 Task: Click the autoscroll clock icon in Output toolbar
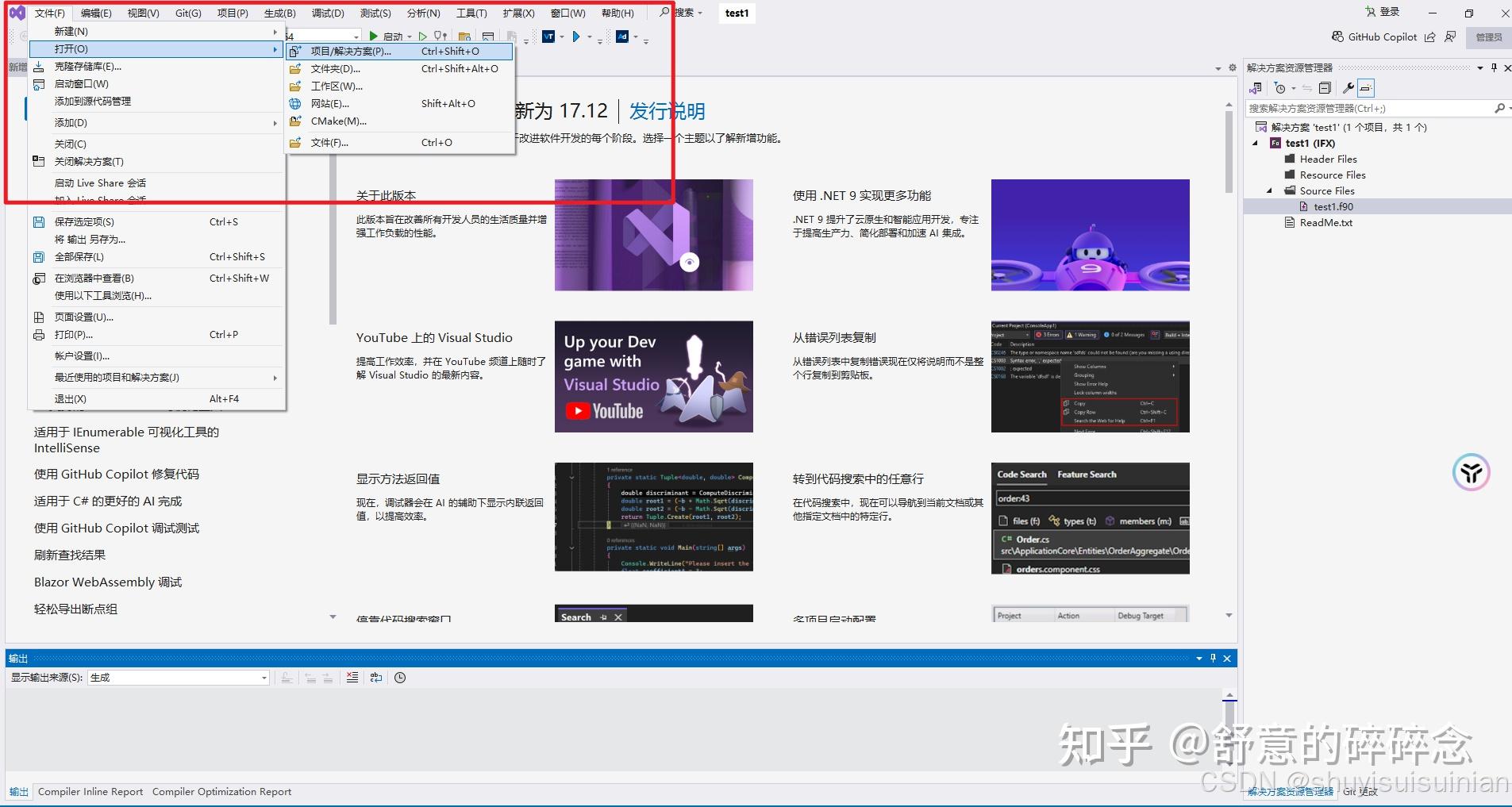(399, 678)
